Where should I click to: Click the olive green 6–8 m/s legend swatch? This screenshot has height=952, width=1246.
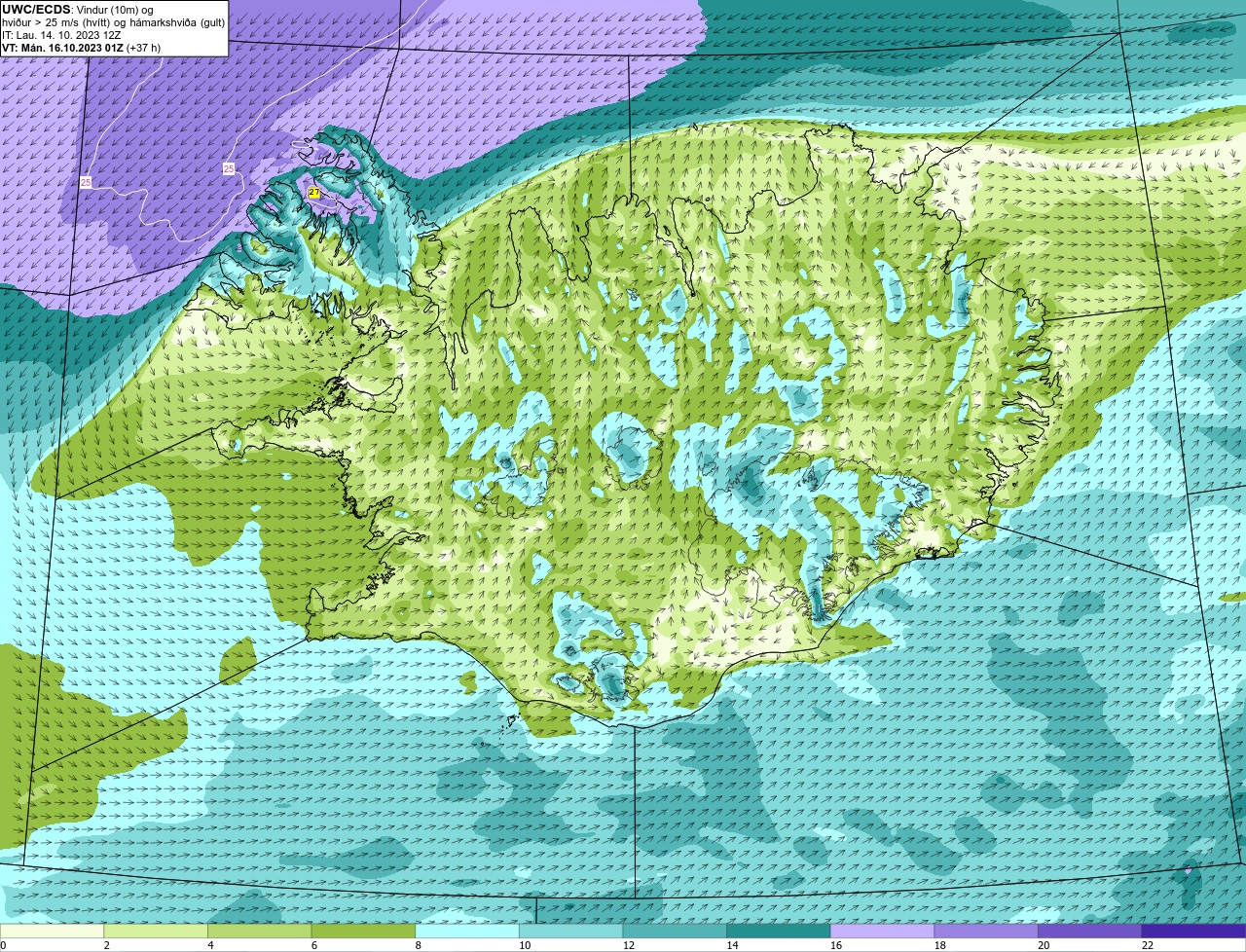363,931
